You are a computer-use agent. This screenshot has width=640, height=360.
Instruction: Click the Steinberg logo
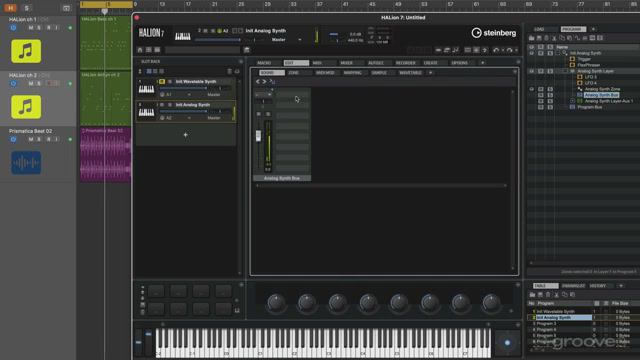[493, 33]
